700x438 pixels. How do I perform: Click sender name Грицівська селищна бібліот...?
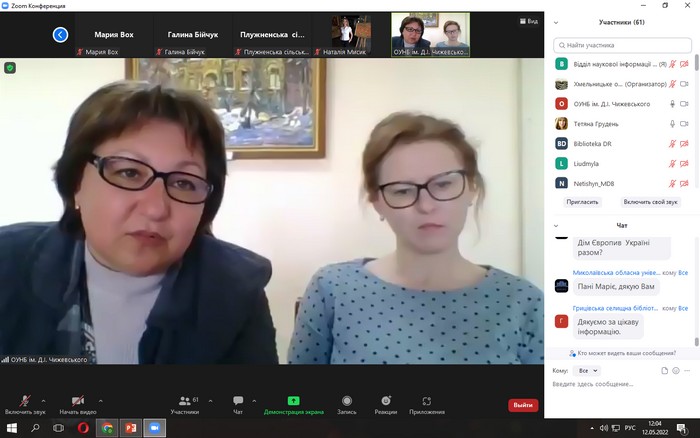point(615,308)
